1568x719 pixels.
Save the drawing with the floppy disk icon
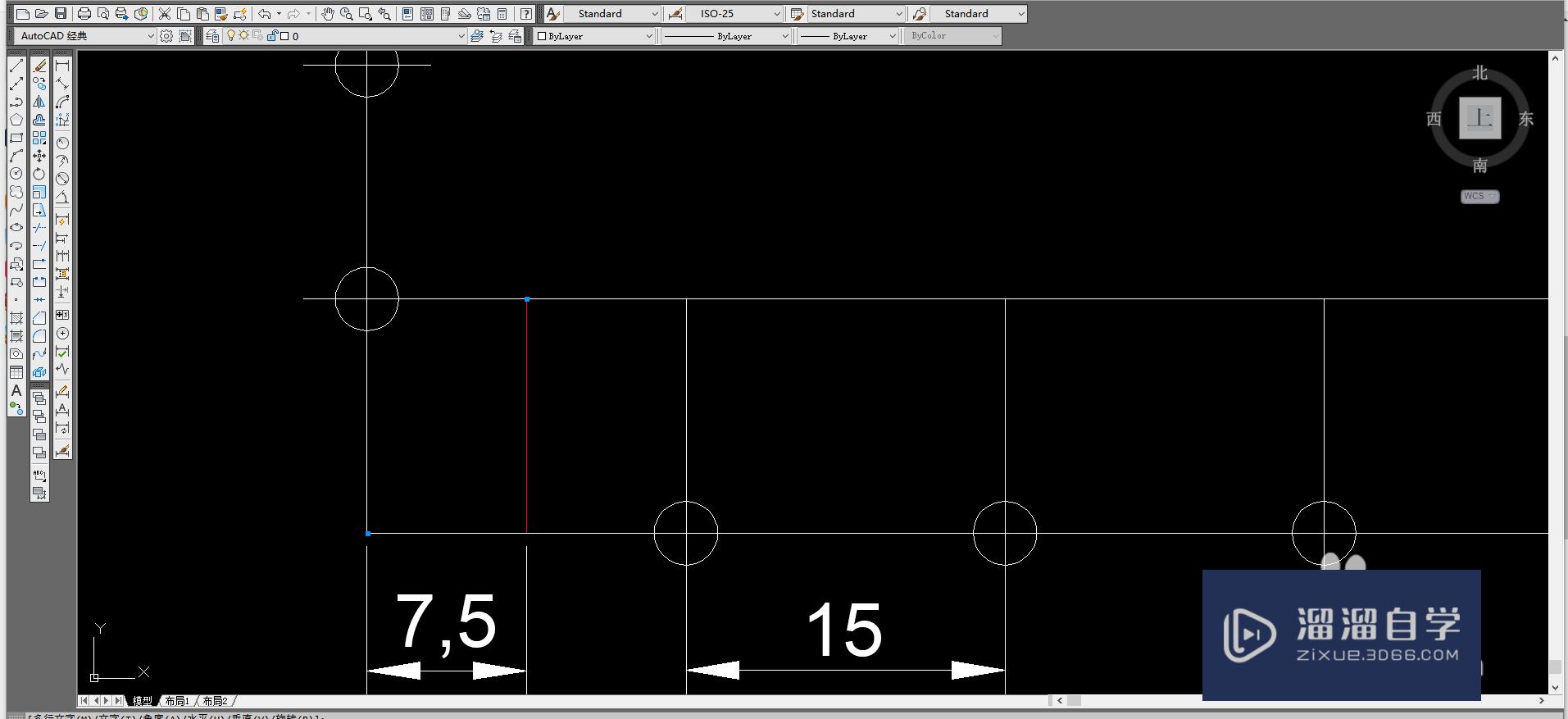click(x=61, y=14)
